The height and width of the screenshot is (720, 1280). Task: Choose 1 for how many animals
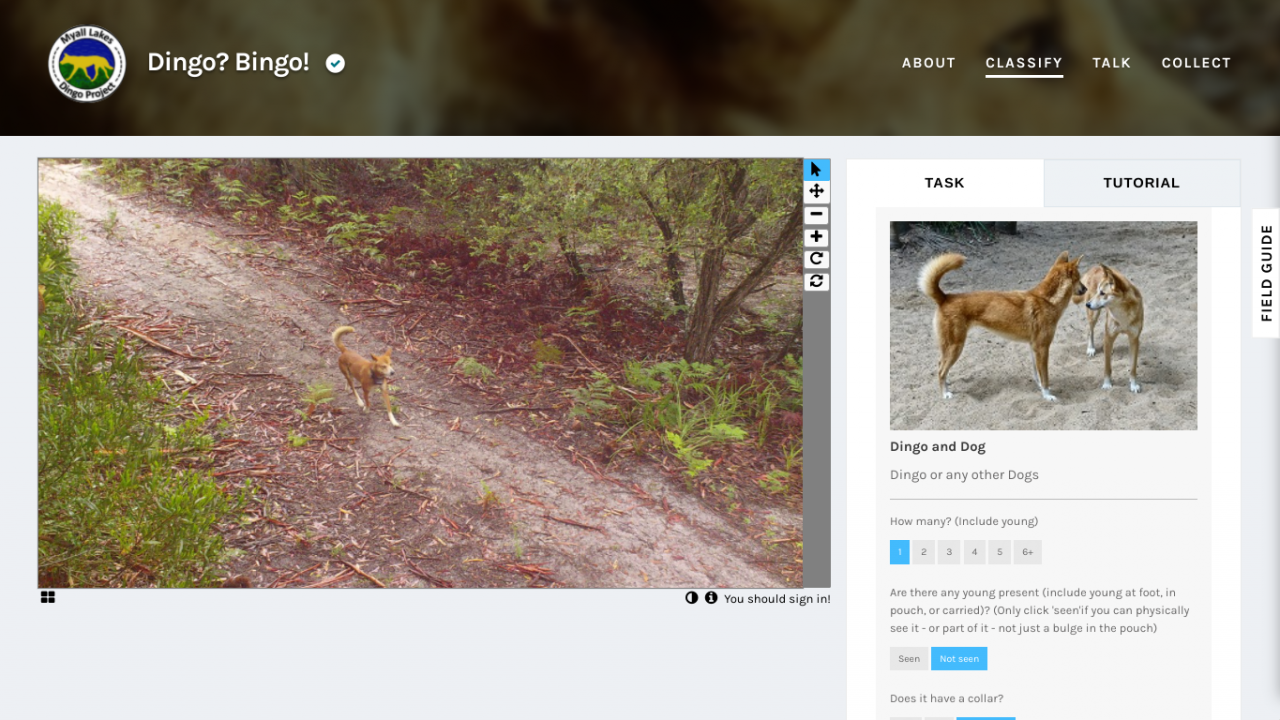[900, 552]
